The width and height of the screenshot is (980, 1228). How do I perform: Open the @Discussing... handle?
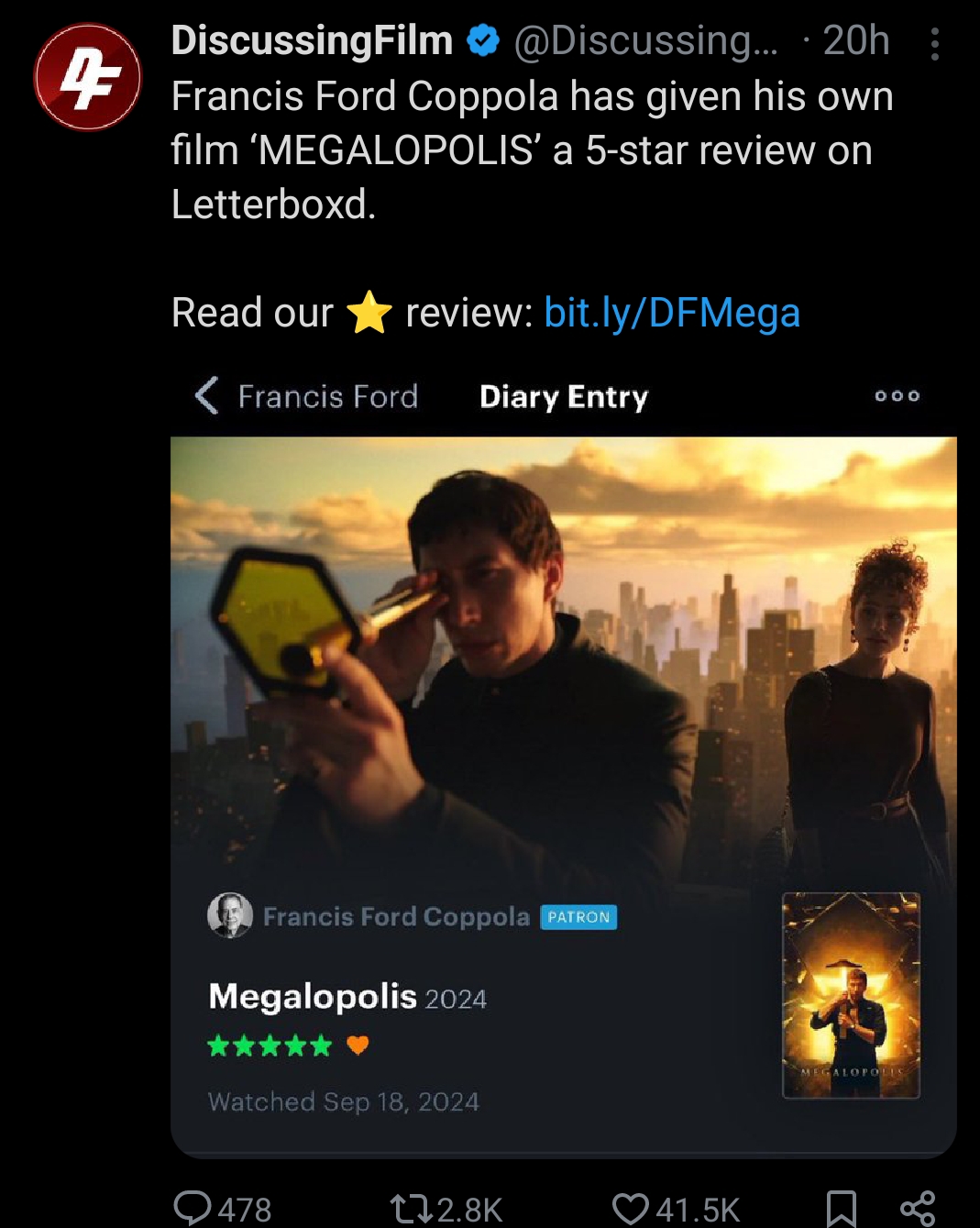[x=646, y=41]
